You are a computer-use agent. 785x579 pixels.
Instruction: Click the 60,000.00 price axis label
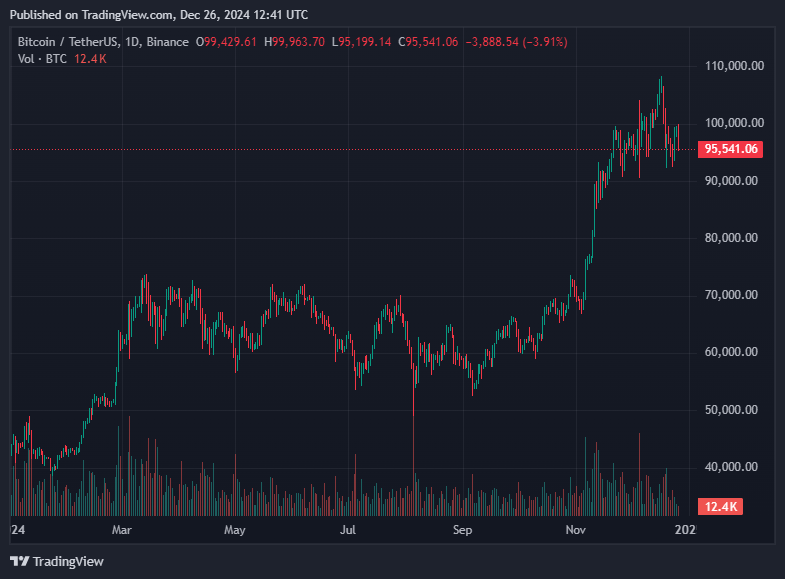731,352
